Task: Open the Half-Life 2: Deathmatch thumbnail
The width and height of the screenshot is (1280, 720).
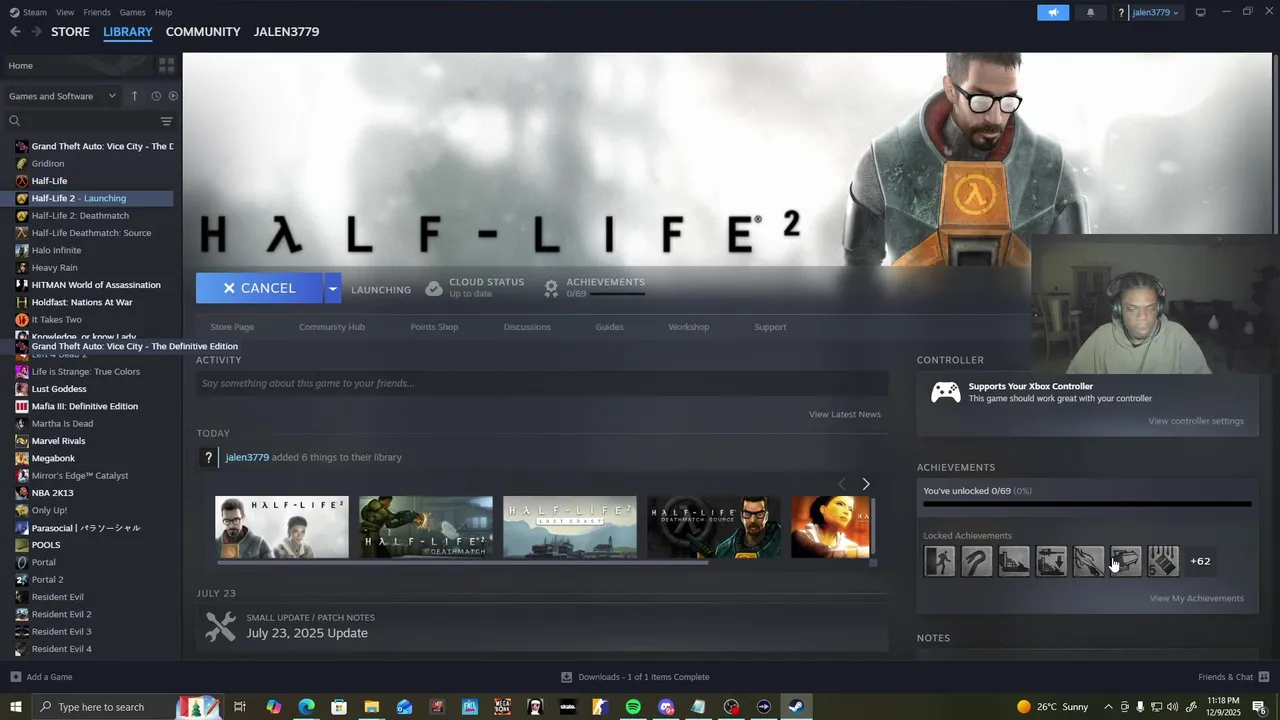Action: pos(426,527)
